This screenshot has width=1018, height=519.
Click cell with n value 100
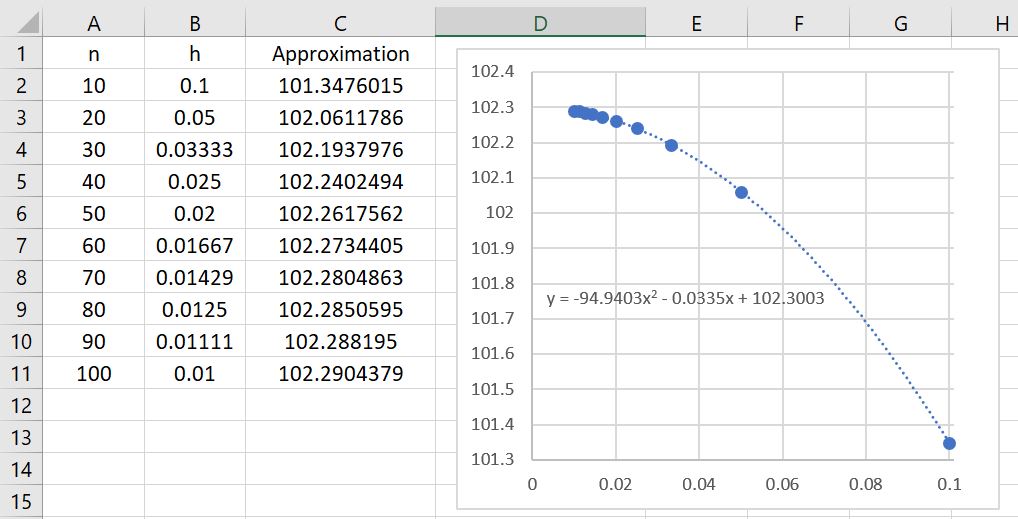94,374
